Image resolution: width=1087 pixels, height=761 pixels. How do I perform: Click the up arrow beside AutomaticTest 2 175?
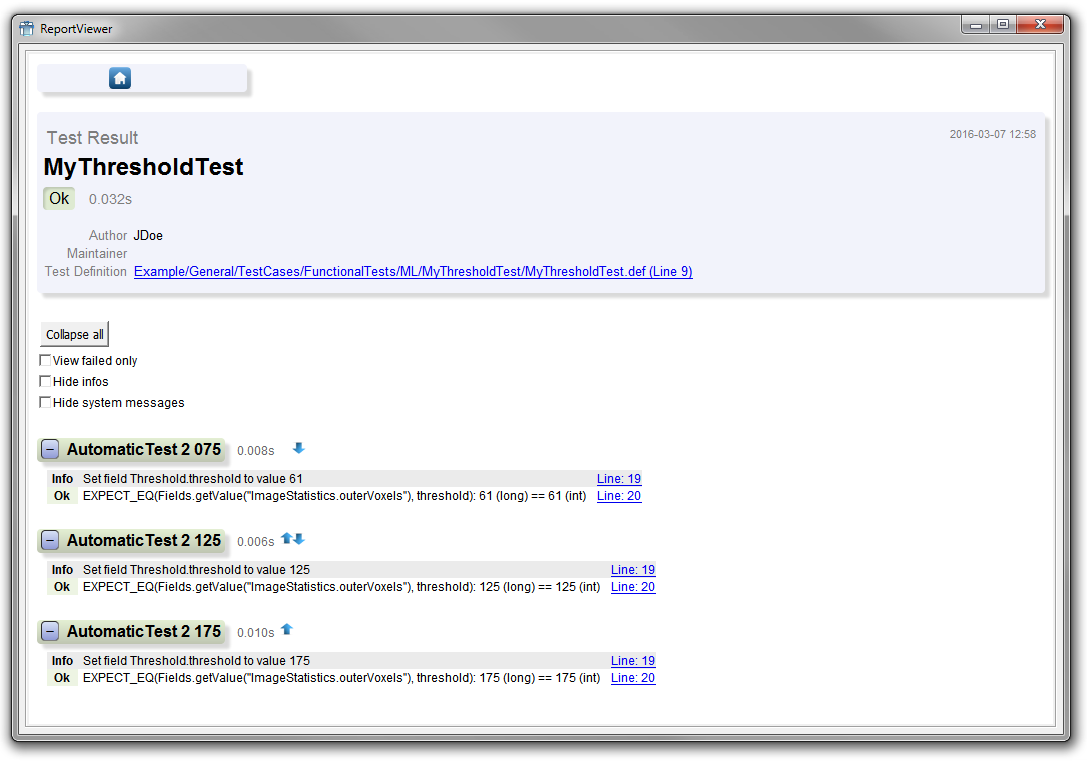coord(287,629)
